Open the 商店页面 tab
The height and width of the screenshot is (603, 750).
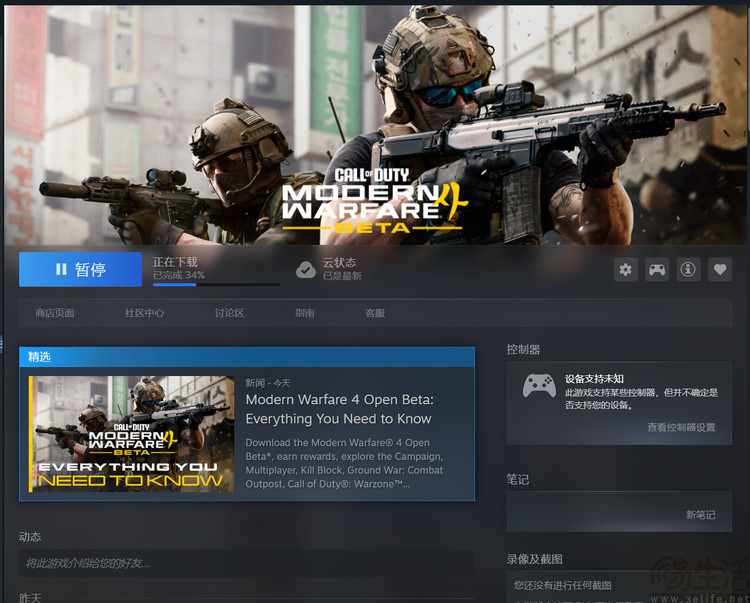[55, 313]
